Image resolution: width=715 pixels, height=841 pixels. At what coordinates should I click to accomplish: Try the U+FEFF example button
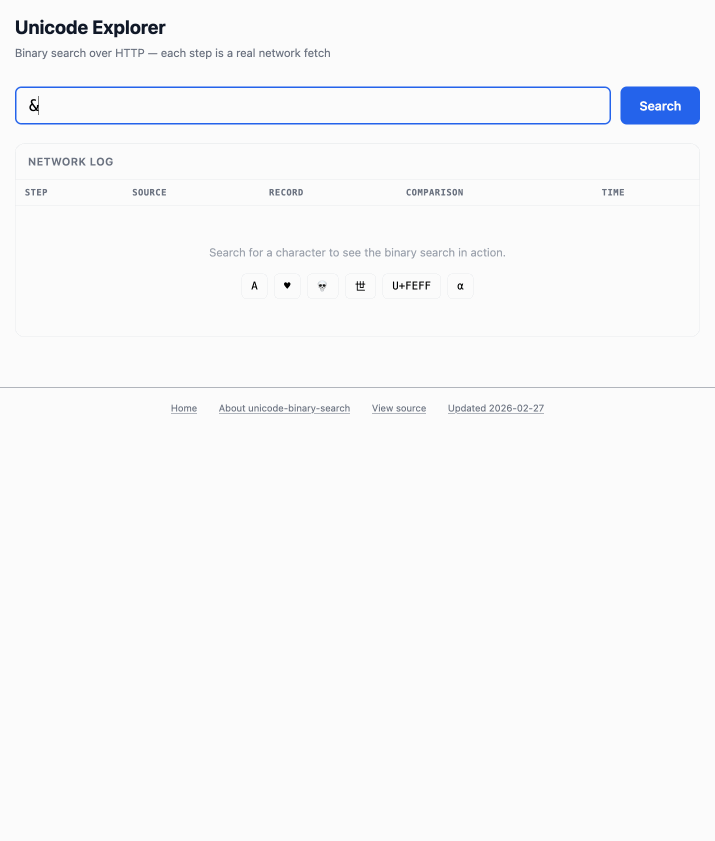pos(411,286)
